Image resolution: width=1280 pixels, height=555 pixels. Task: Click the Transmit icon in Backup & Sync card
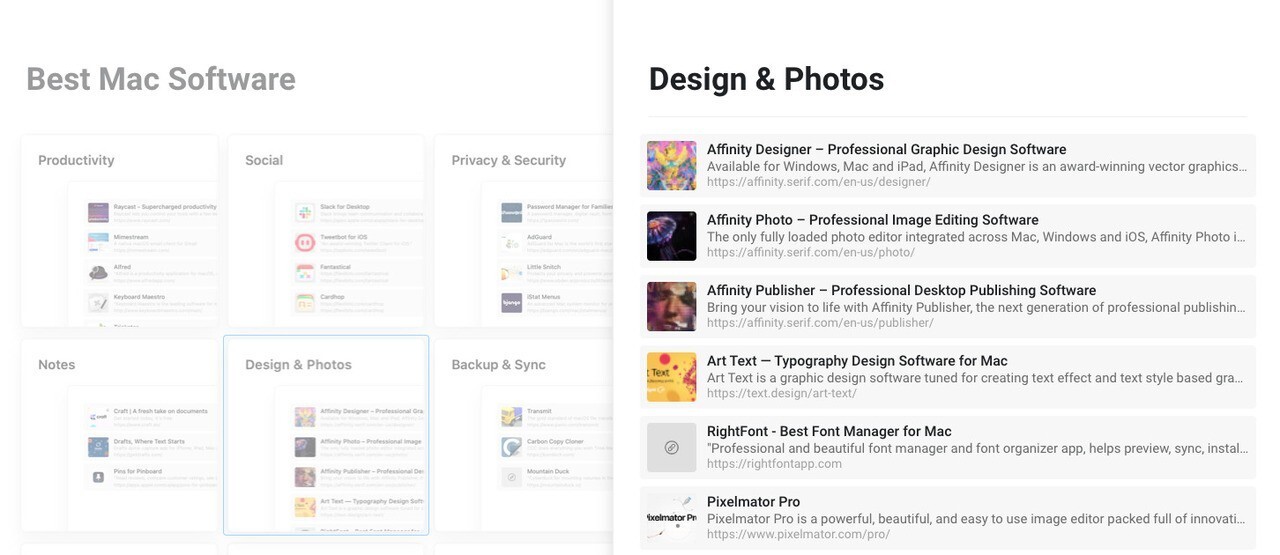coord(512,416)
